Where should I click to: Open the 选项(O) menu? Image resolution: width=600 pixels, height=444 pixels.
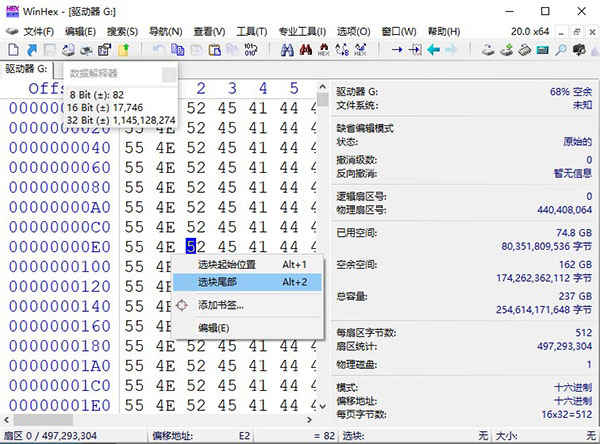[x=354, y=31]
